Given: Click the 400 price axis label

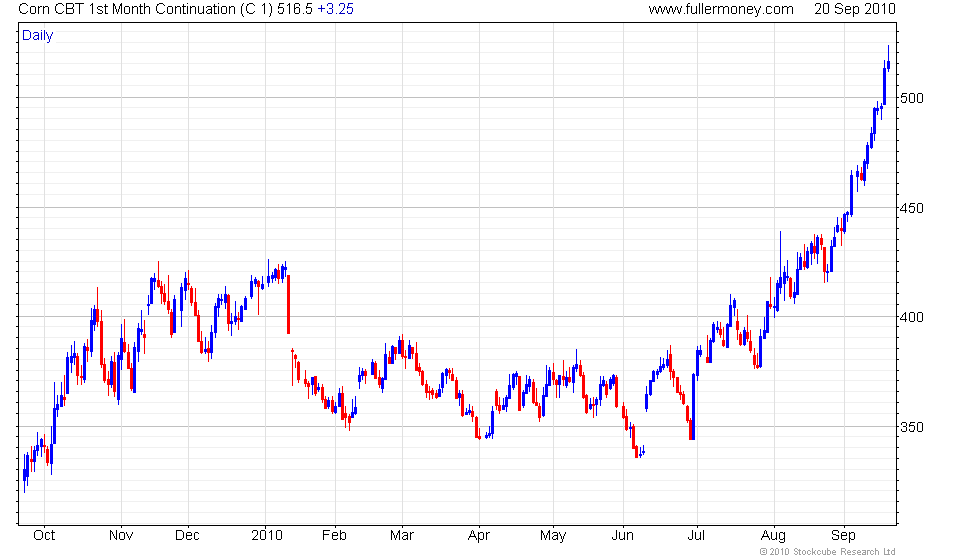Looking at the screenshot, I should point(911,317).
